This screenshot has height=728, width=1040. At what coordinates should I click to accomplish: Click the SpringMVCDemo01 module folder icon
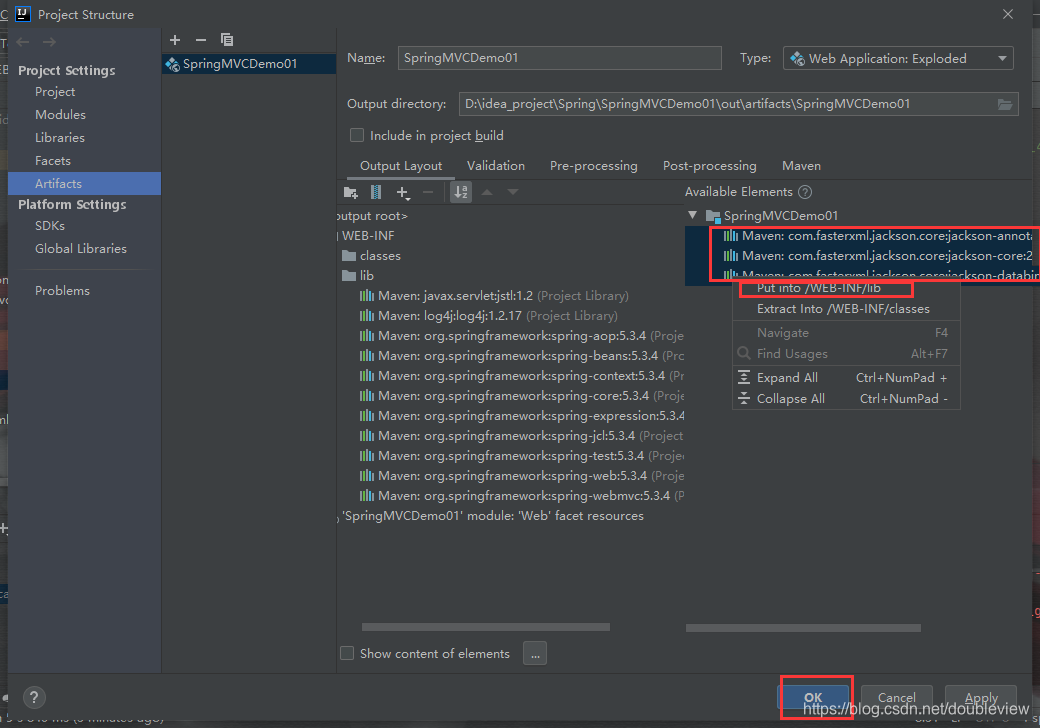[714, 216]
